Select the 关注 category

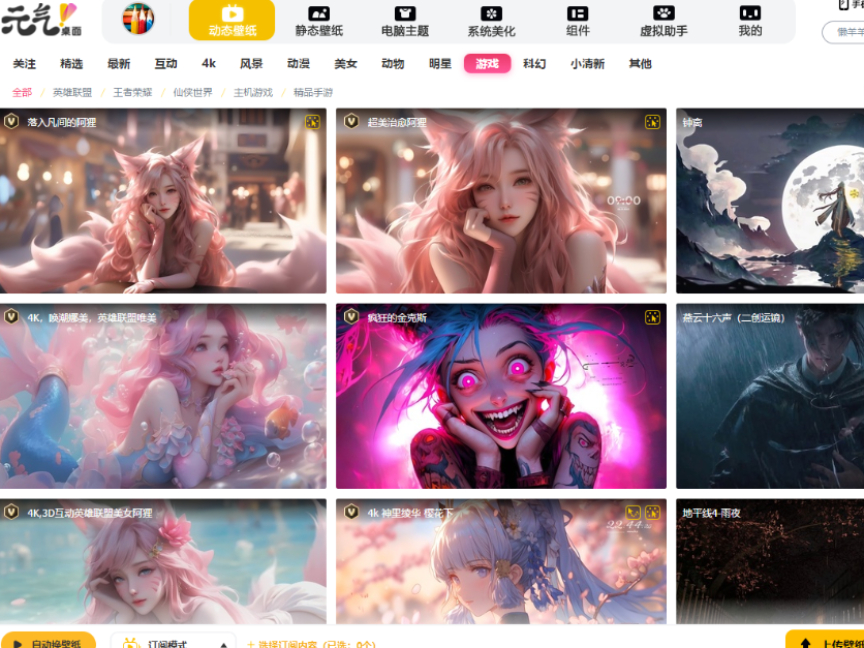click(24, 64)
